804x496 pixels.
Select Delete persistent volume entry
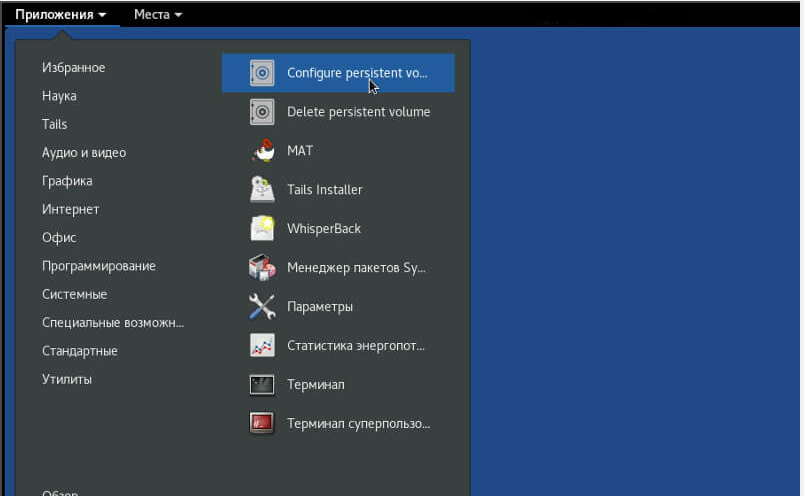point(338,112)
